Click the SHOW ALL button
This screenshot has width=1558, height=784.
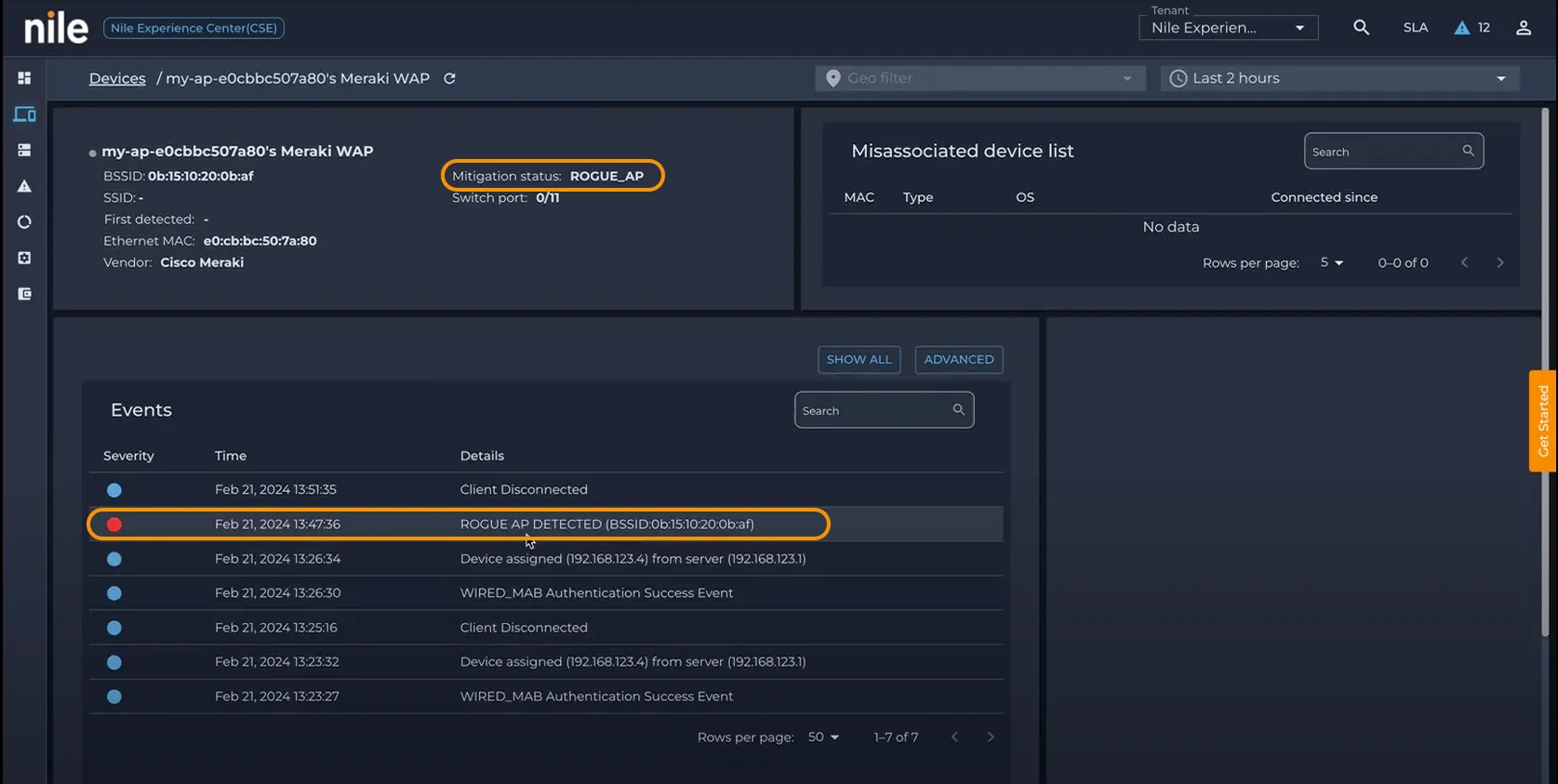point(859,359)
